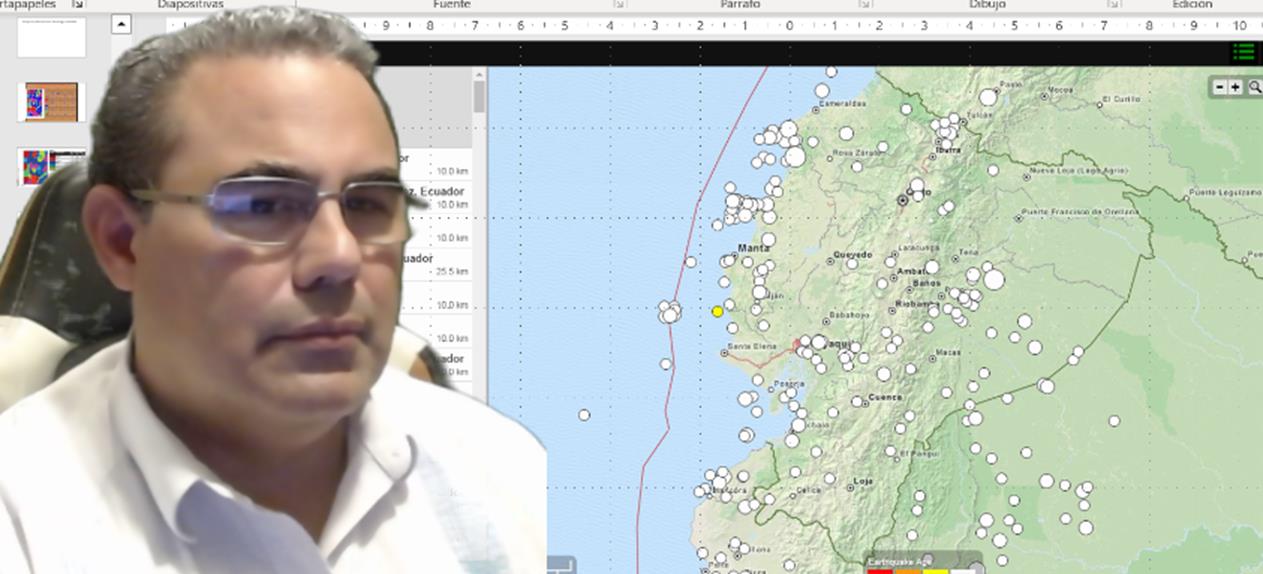Viewport: 1263px width, 574px height.
Task: Open the Párrafo dialog launcher
Action: point(863,5)
